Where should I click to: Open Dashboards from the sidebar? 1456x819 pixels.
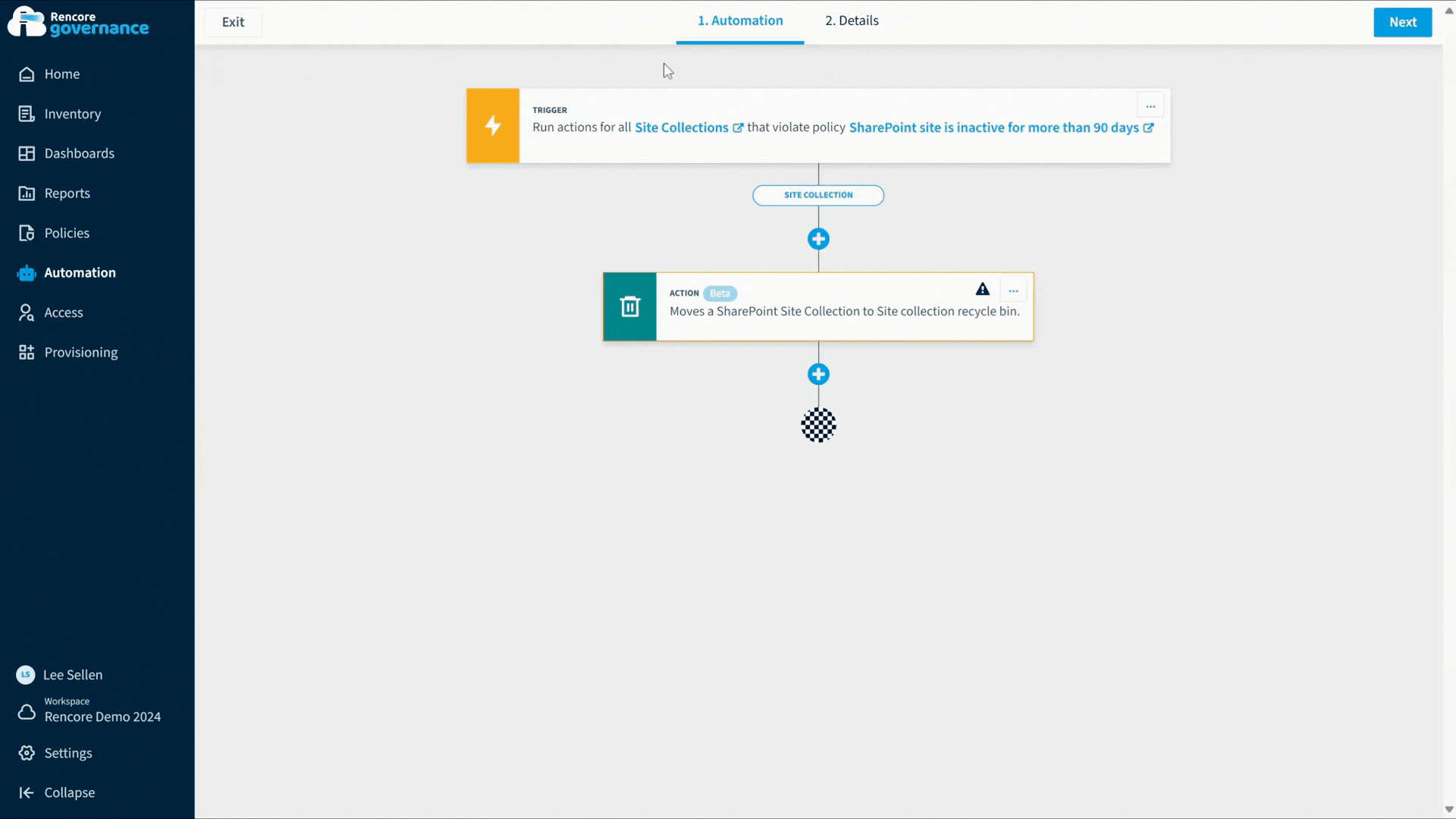pos(26,153)
